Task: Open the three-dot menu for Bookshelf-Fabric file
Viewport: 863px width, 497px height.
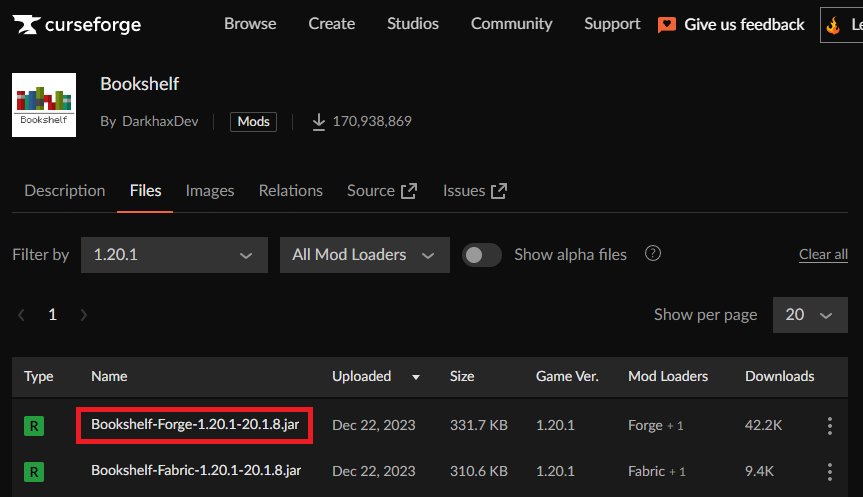Action: [829, 471]
